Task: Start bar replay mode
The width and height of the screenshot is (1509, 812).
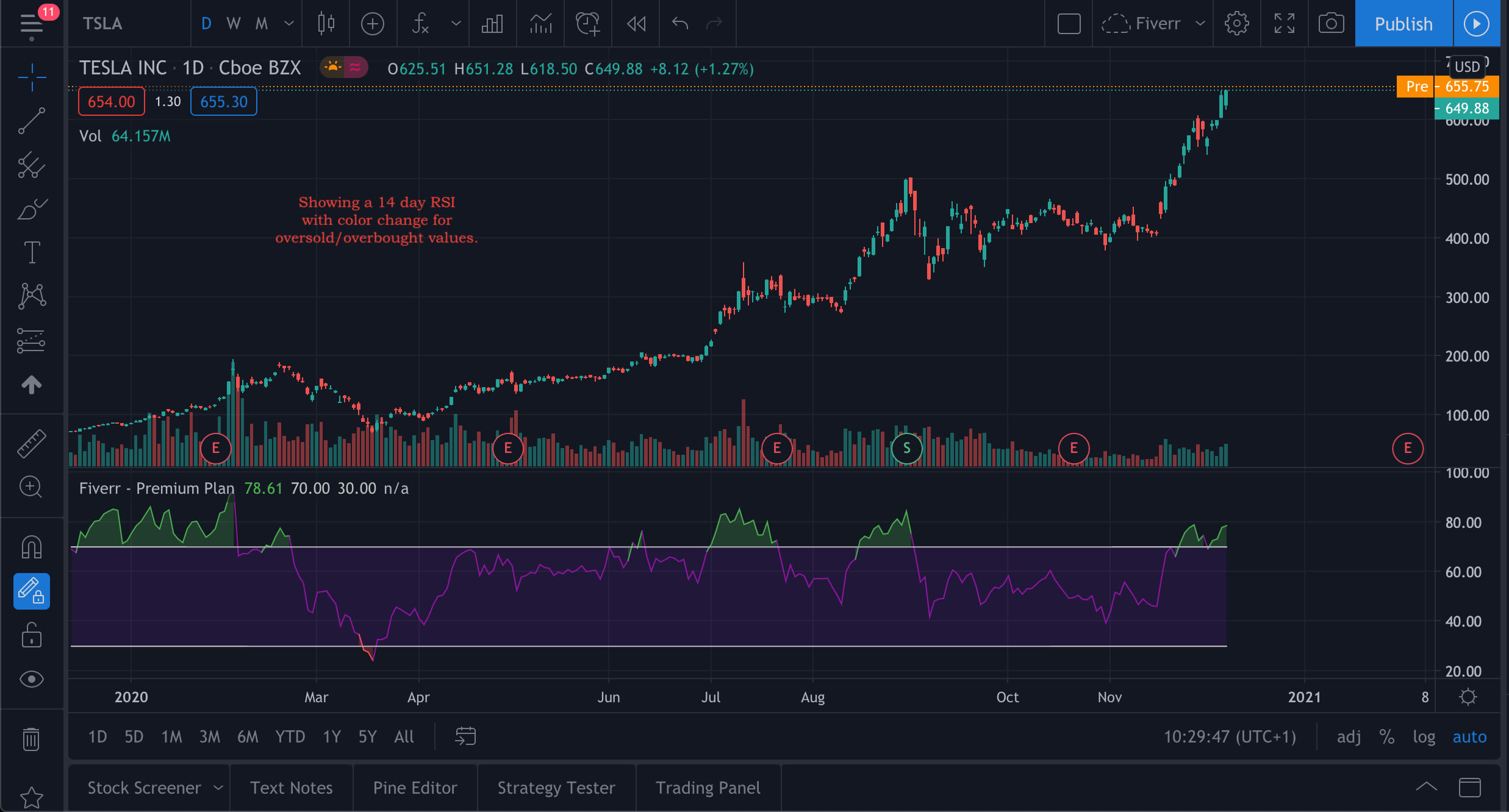Action: pos(636,24)
